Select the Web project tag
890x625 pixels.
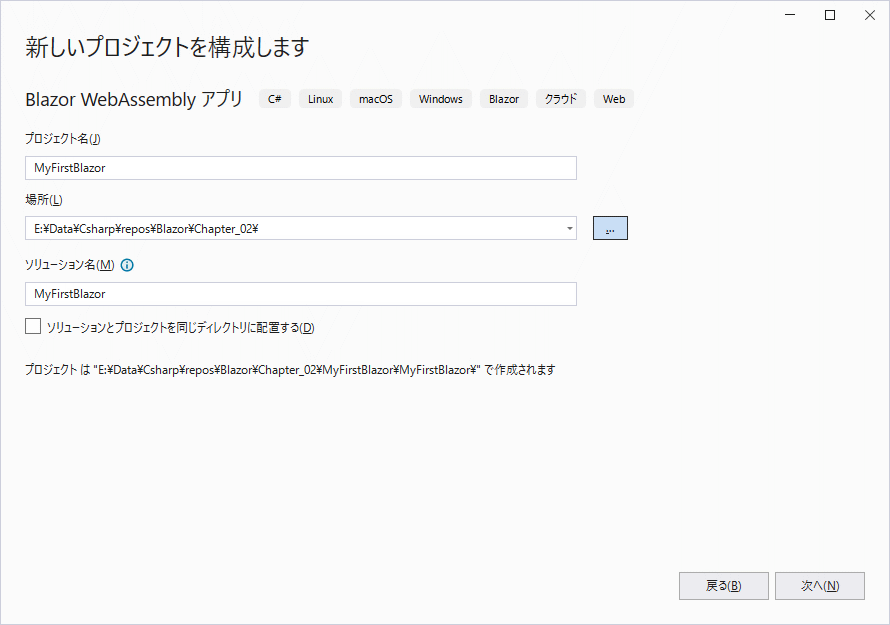[x=613, y=98]
